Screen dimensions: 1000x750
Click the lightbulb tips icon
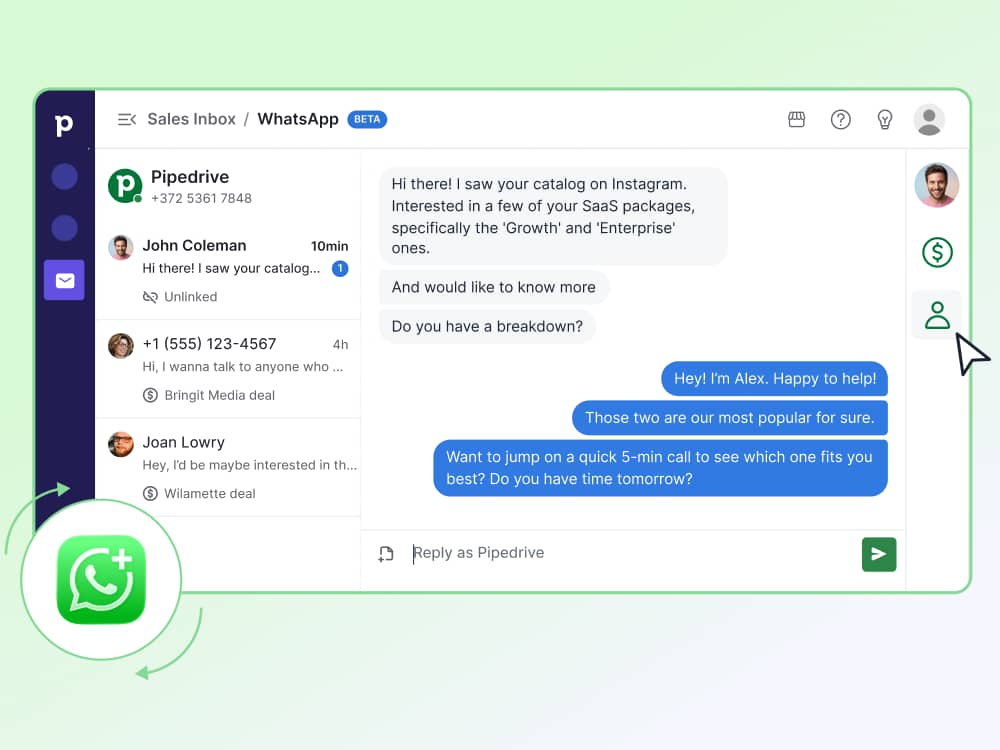pos(885,119)
